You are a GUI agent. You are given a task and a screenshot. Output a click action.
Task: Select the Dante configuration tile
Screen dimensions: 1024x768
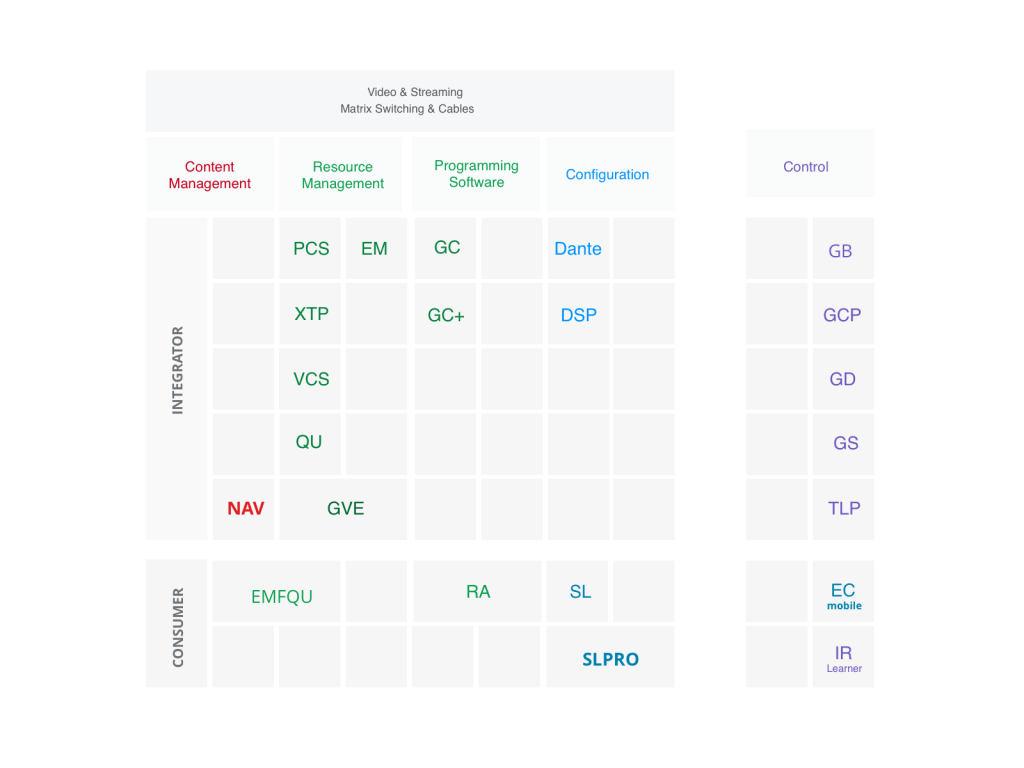coord(578,249)
